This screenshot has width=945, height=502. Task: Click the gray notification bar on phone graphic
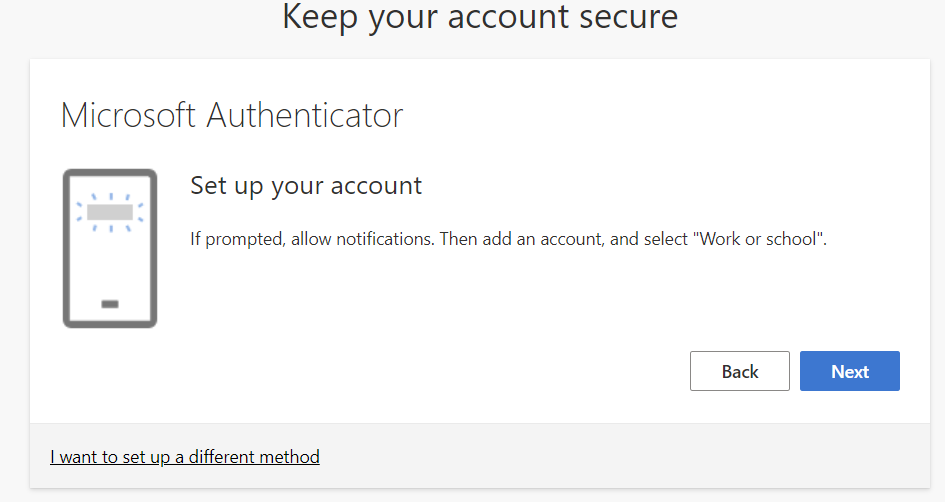110,212
